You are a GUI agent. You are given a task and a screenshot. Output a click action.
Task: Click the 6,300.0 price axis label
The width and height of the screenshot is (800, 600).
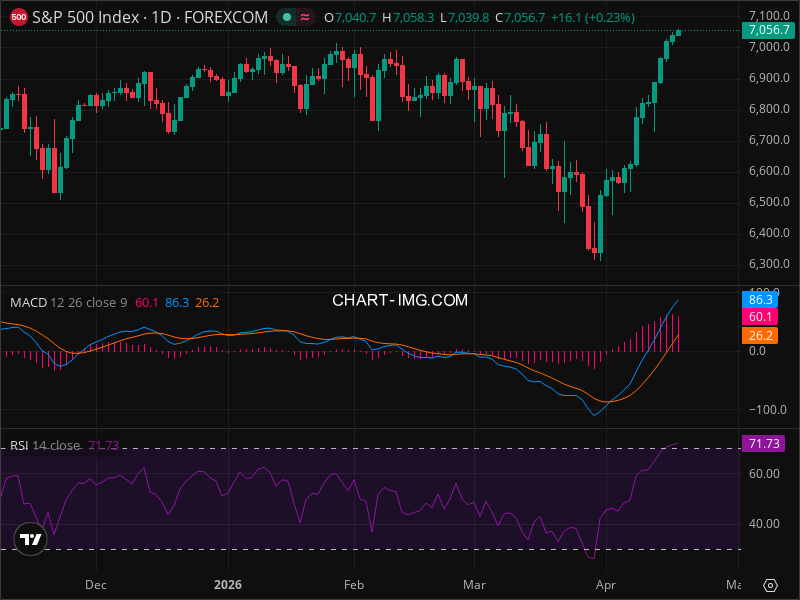pyautogui.click(x=769, y=264)
